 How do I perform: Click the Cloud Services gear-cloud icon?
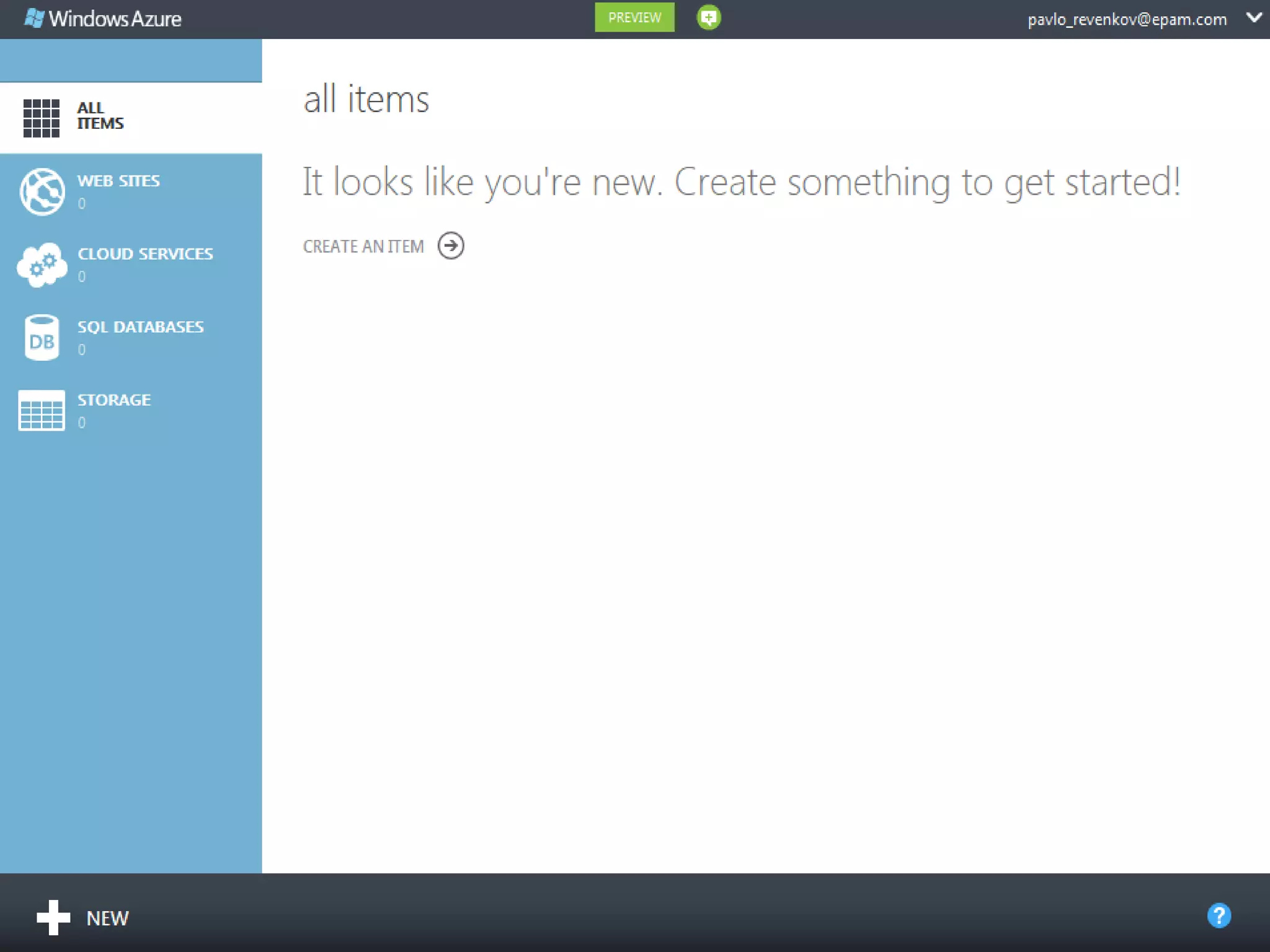42,265
